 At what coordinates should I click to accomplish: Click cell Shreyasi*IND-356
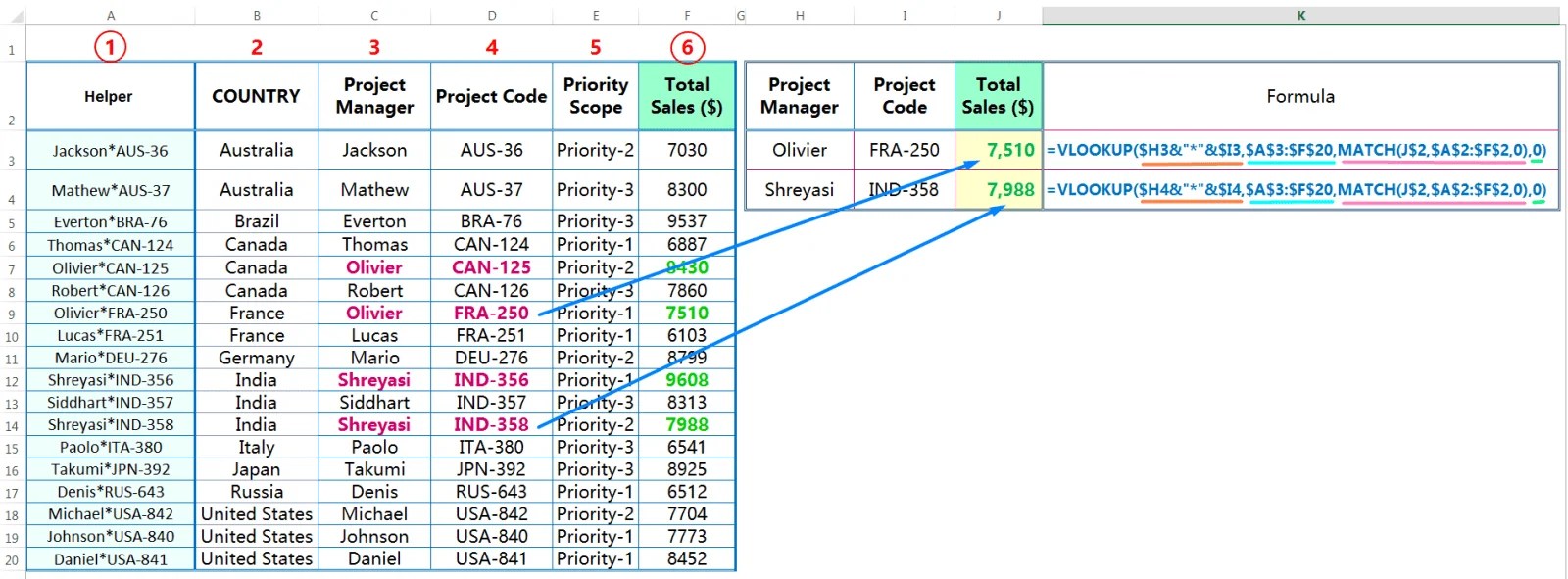(x=111, y=380)
